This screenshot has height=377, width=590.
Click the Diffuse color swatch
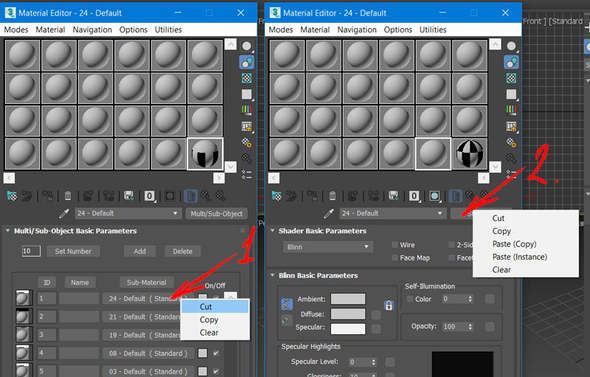tap(348, 314)
